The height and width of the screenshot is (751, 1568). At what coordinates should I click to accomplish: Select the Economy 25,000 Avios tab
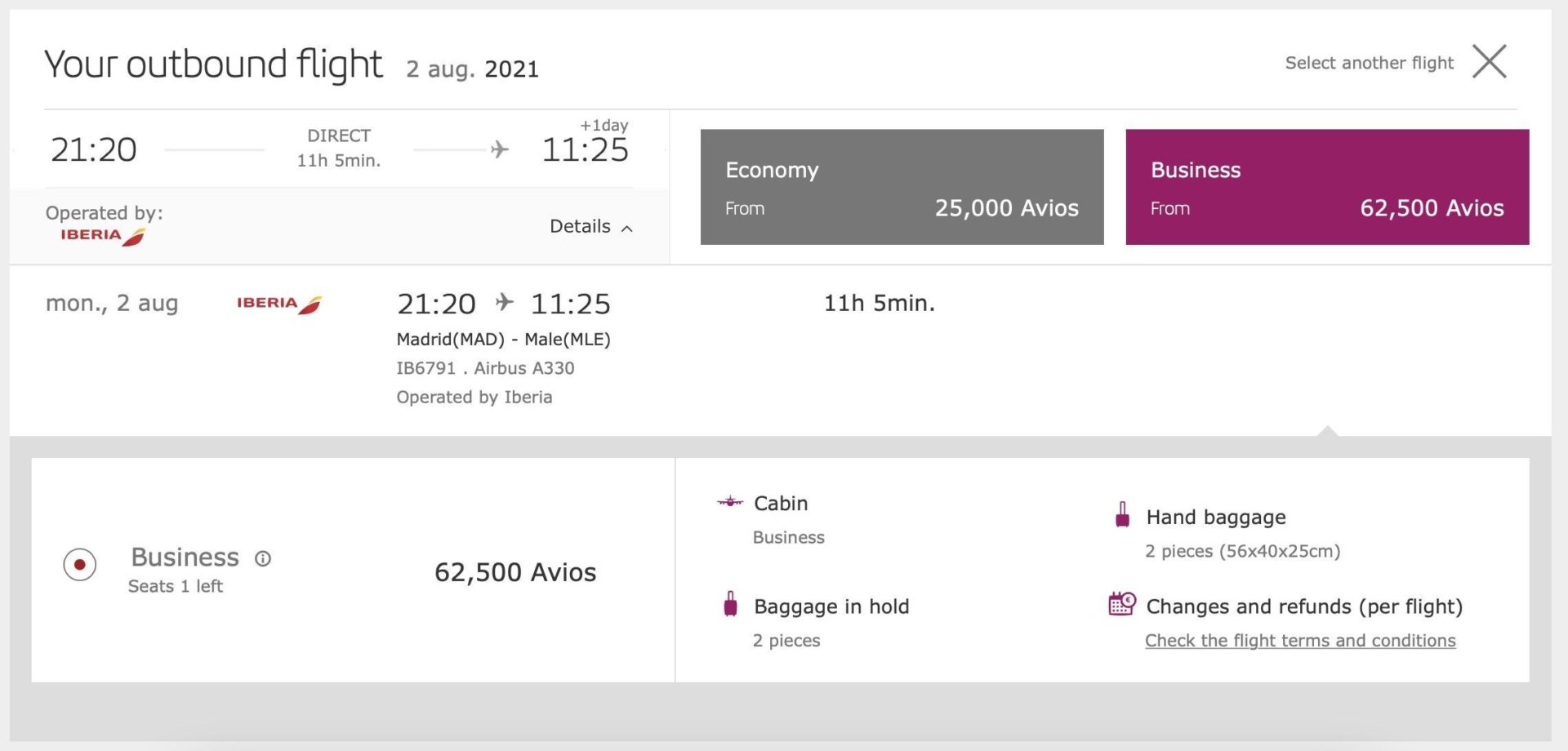click(x=902, y=187)
